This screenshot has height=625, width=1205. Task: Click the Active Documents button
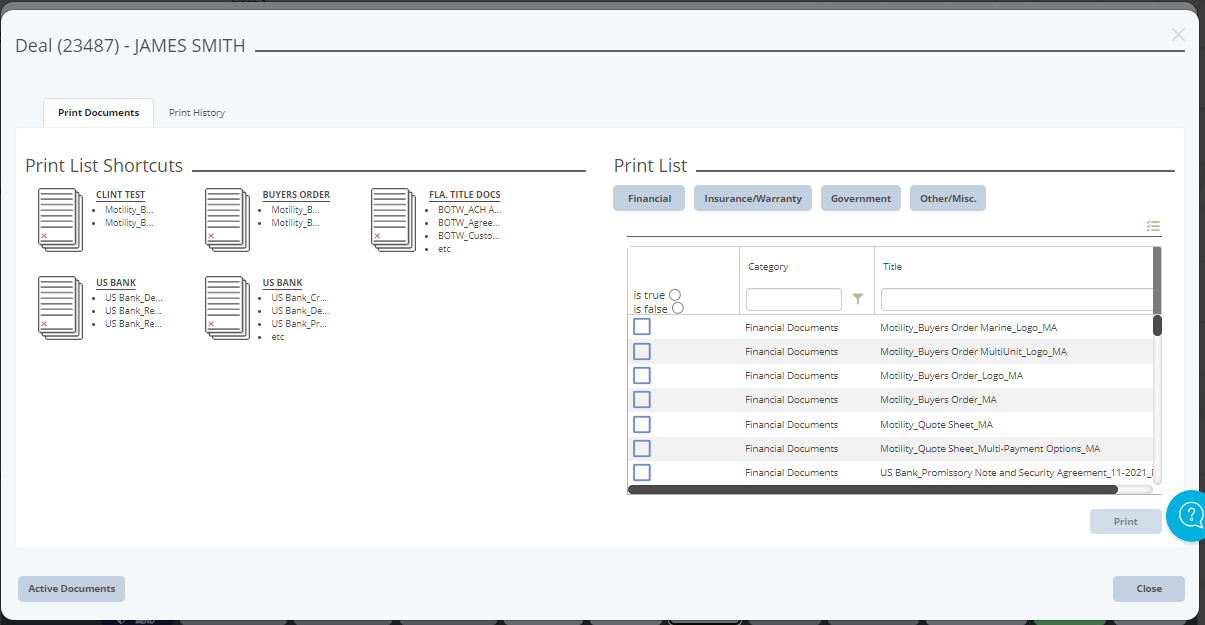coord(71,588)
